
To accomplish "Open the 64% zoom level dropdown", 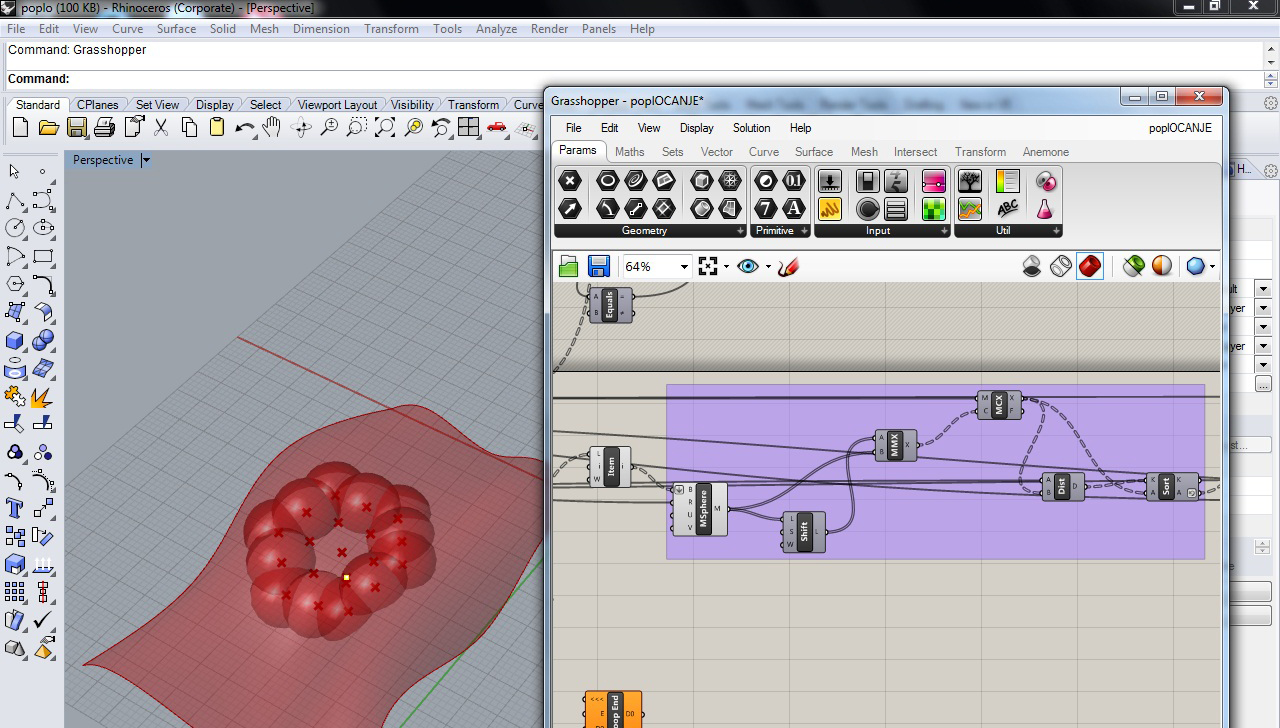I will click(684, 267).
